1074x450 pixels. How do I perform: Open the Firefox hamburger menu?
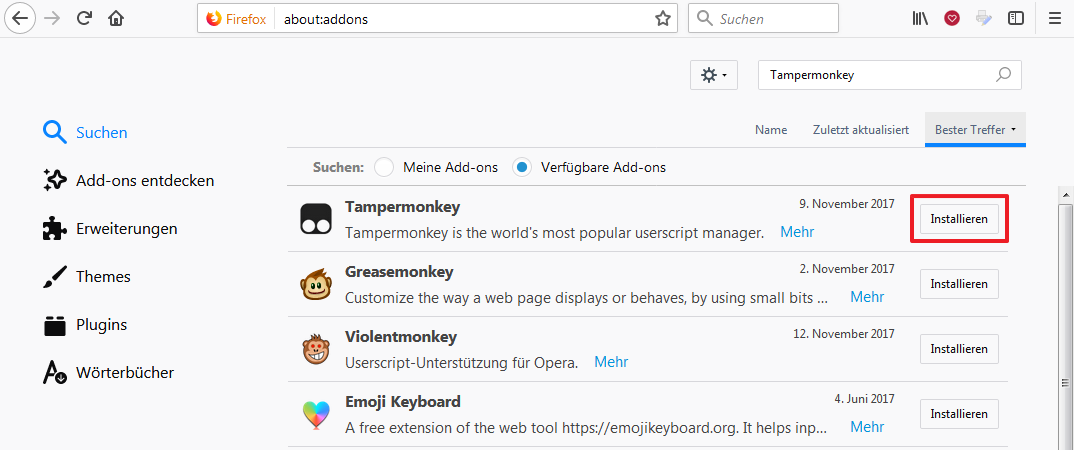click(1054, 18)
